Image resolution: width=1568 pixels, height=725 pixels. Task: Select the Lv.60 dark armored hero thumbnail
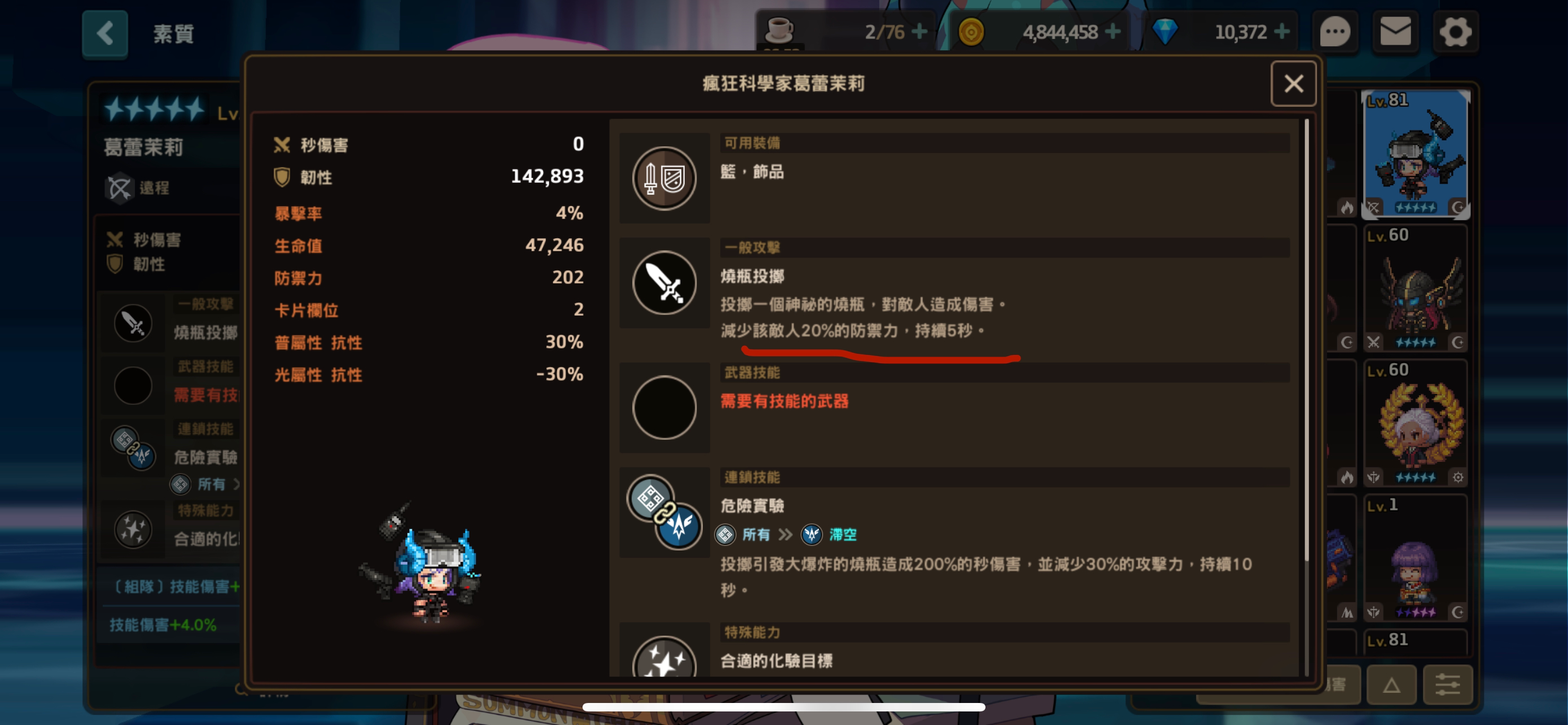(x=1416, y=288)
